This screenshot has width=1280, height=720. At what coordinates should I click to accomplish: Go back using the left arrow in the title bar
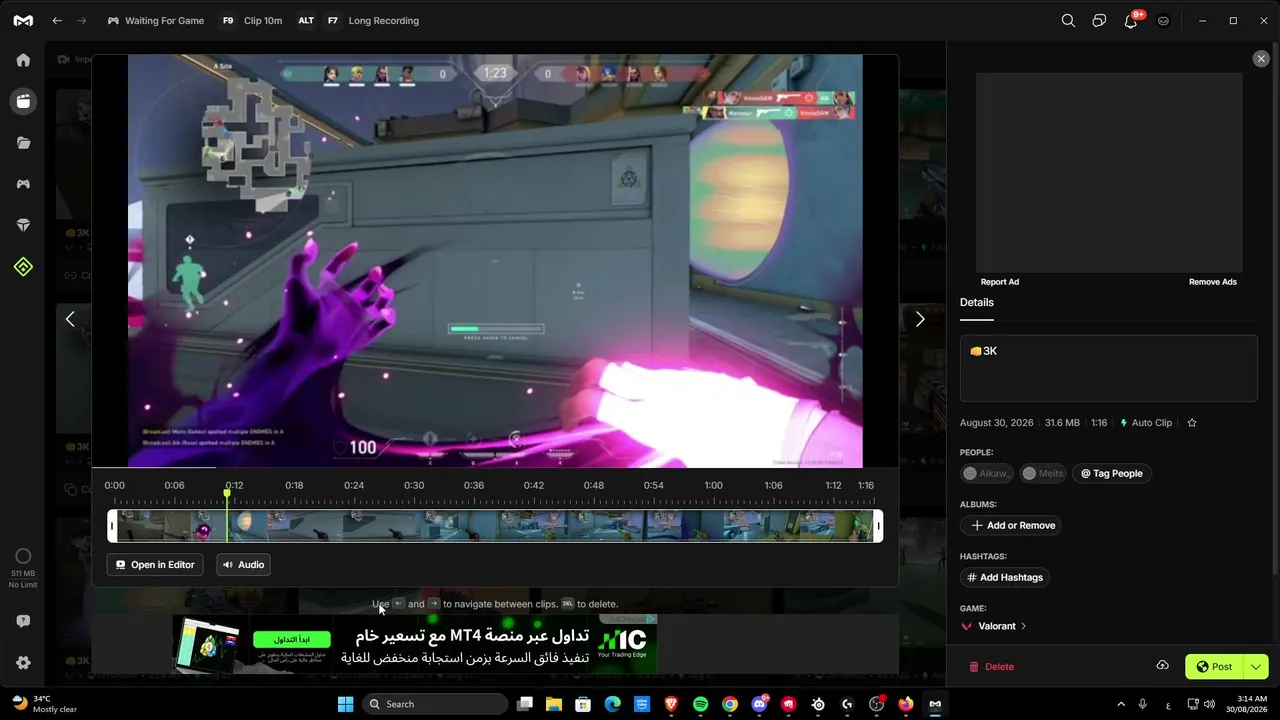tap(57, 21)
